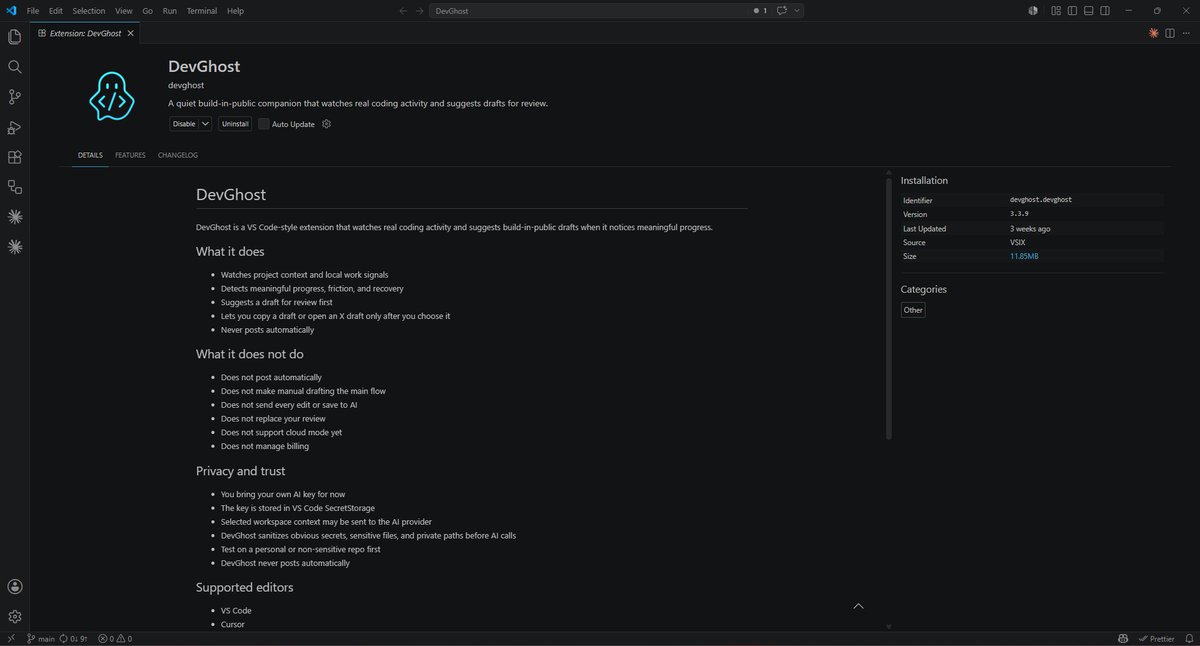Image resolution: width=1200 pixels, height=646 pixels.
Task: Open the Run and Debug view
Action: pos(15,127)
